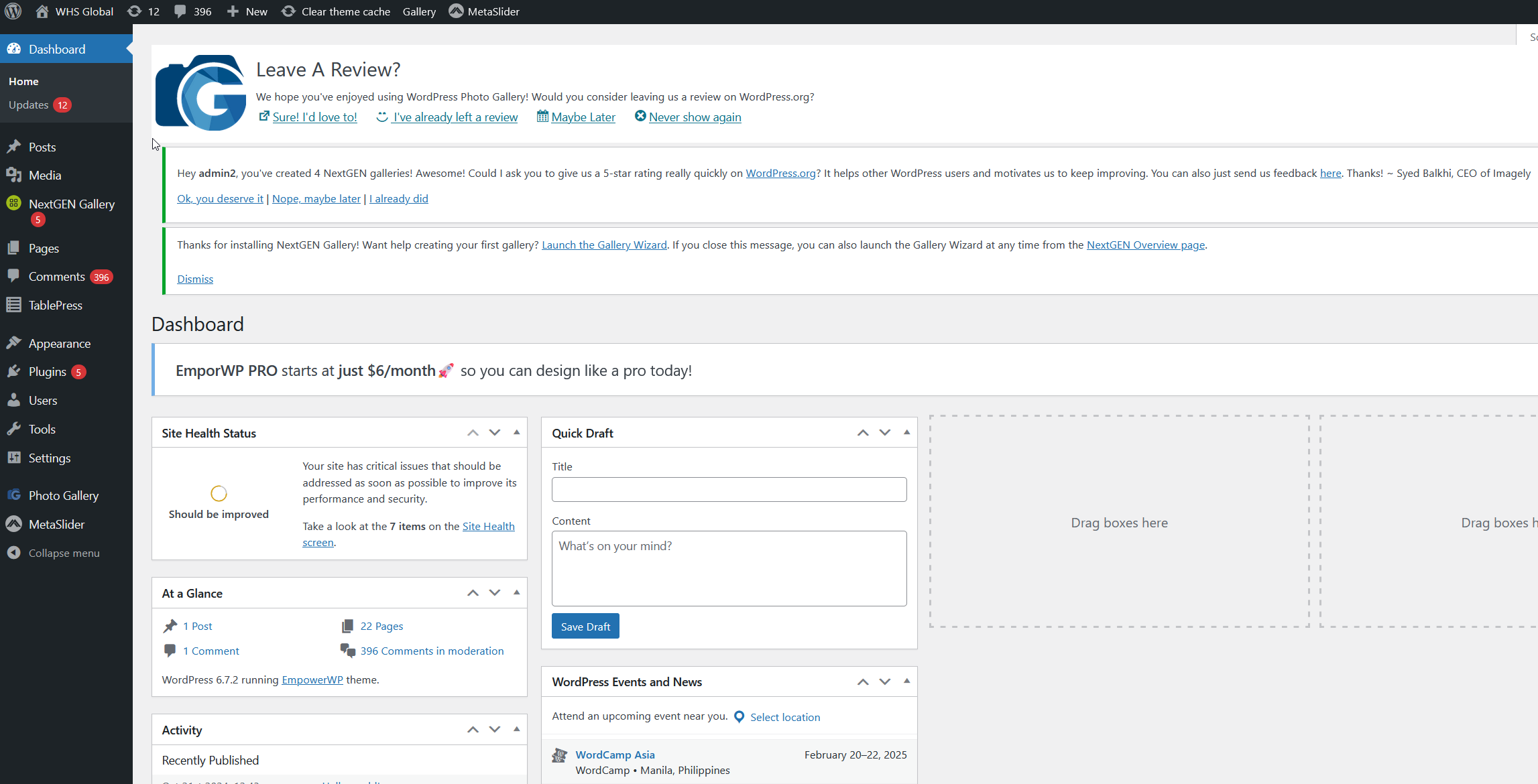Viewport: 1538px width, 784px height.
Task: Click the Pages icon in sidebar
Action: [x=14, y=248]
